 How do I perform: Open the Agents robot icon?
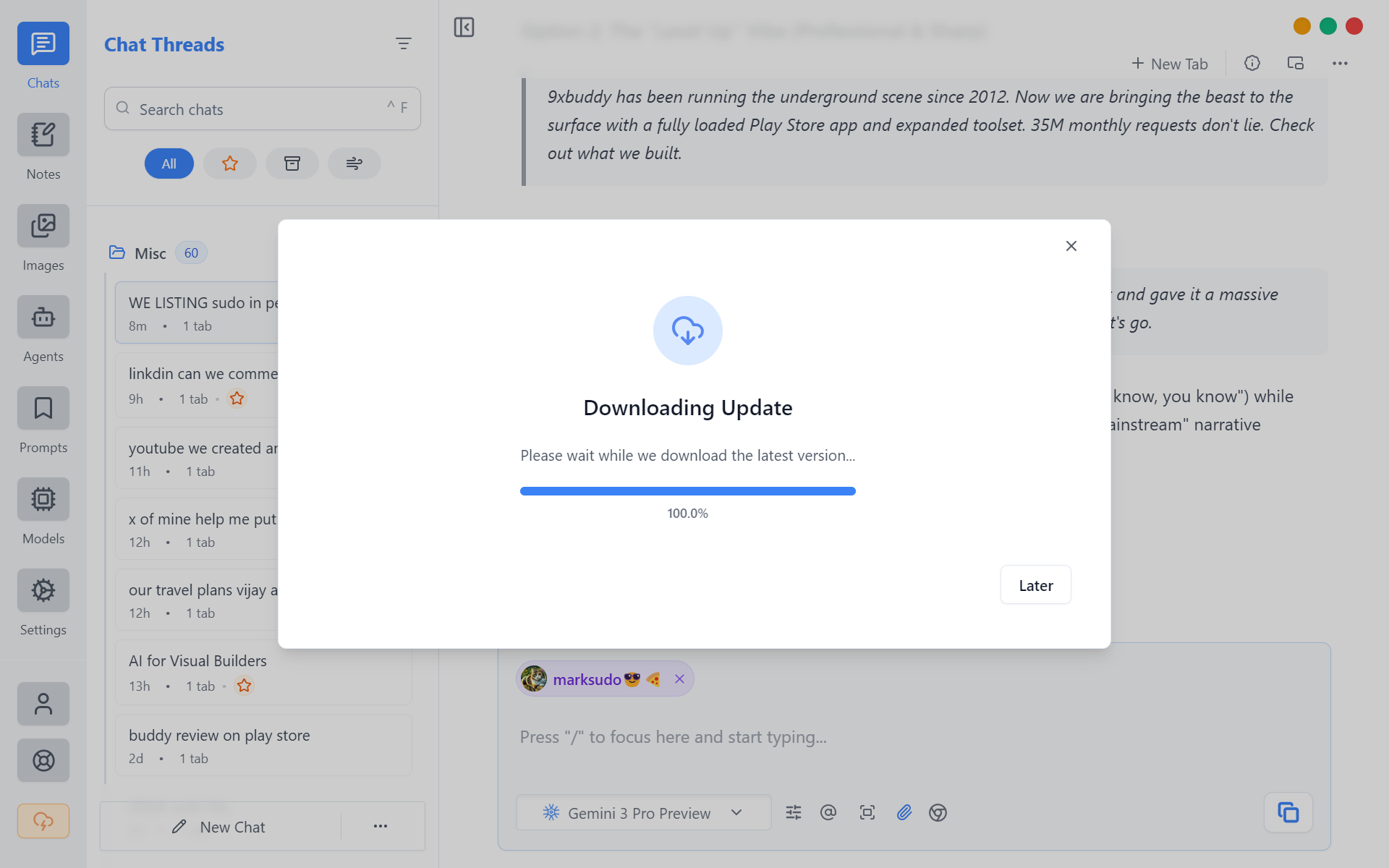[x=43, y=318]
